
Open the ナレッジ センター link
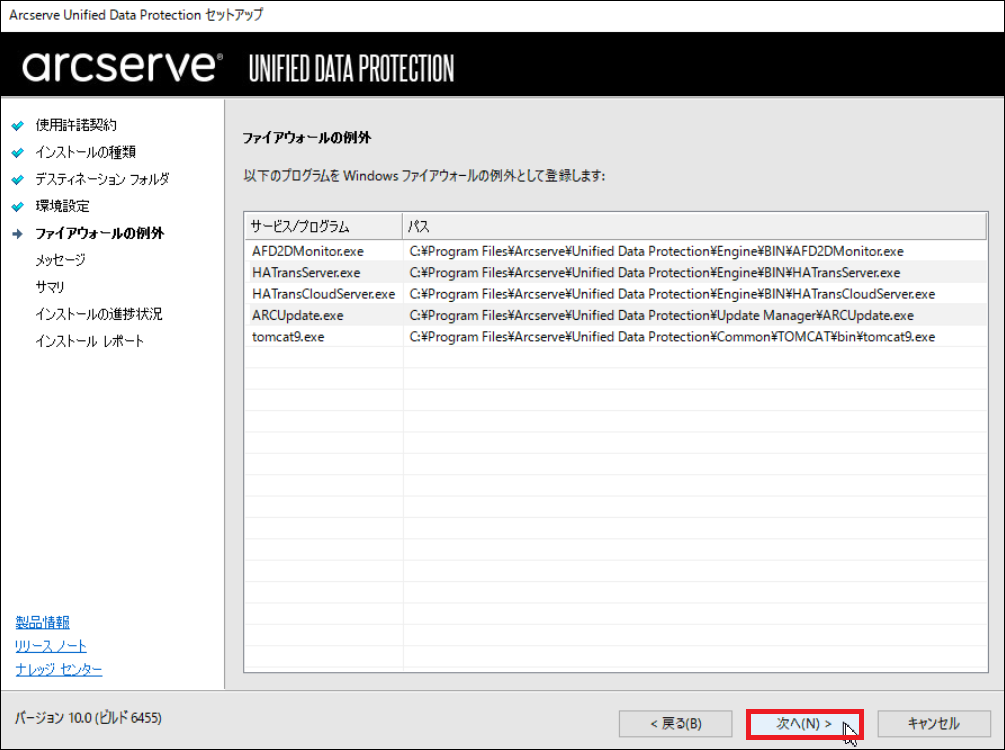pos(59,670)
